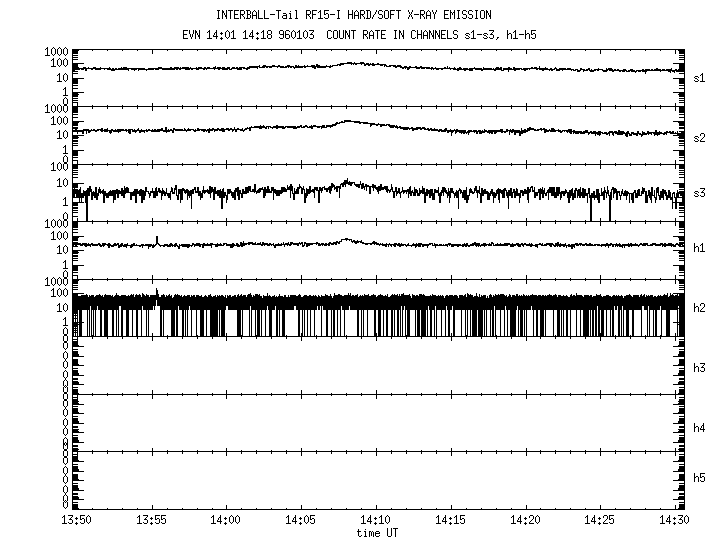Click the h4 channel label
Viewport: 720px width, 550px height.
coord(700,428)
